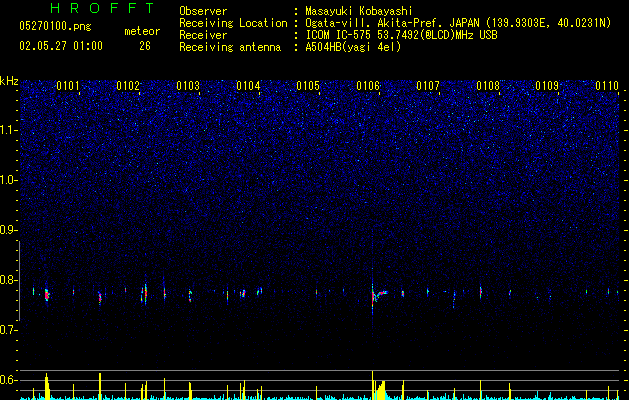Click the date 02.05.27 01:00
This screenshot has width=629, height=400.
tap(61, 46)
